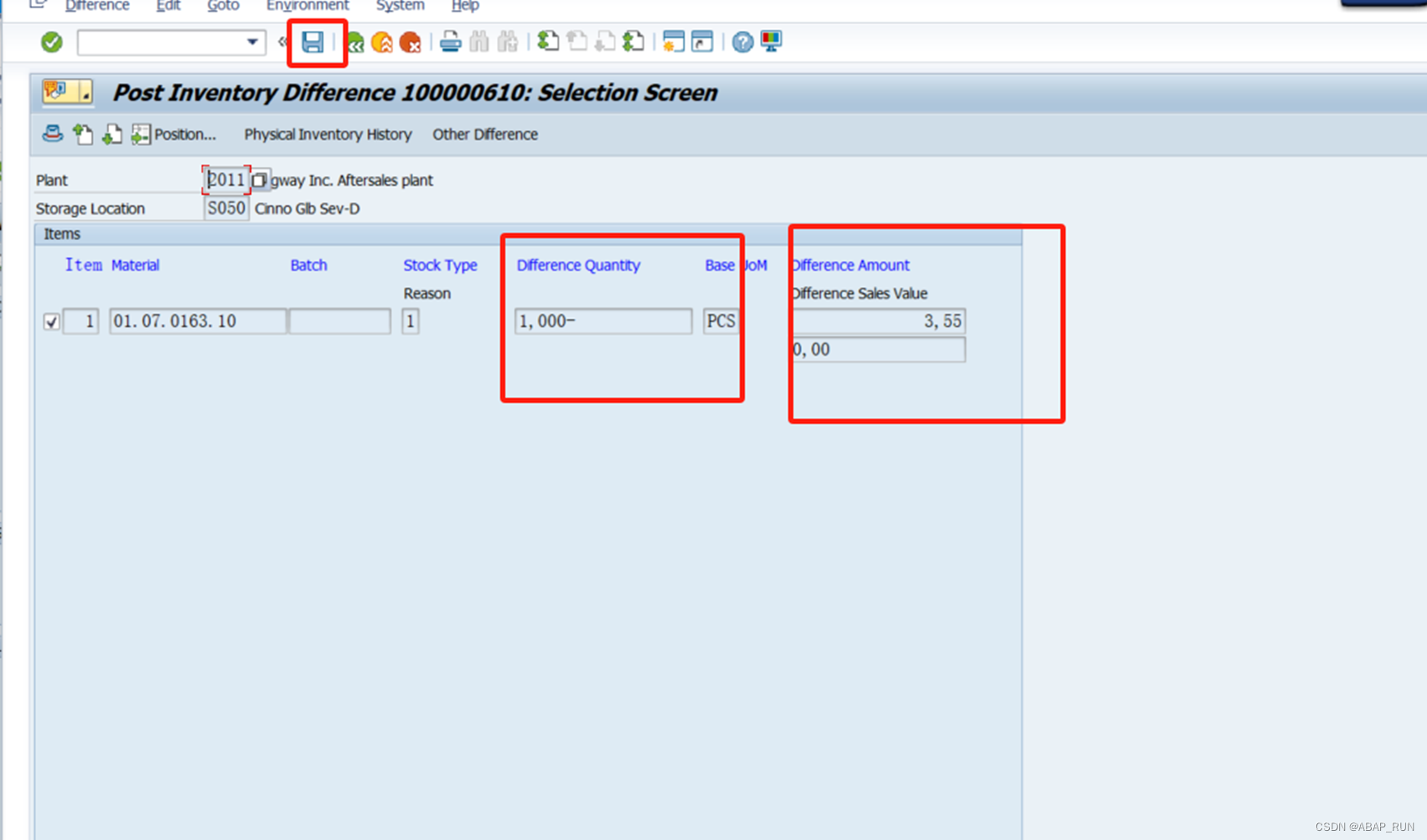1427x840 pixels.
Task: Open Customize Local Layout settings
Action: point(769,41)
